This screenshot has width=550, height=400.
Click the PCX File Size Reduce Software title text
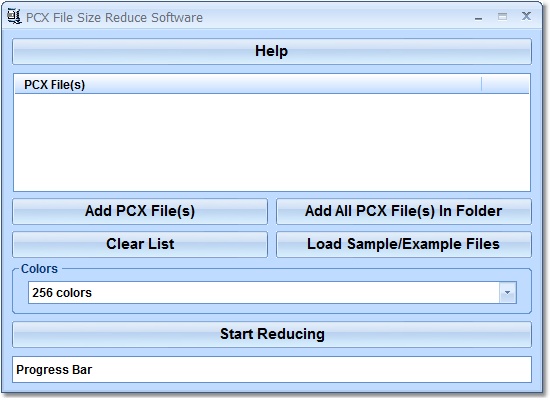114,18
